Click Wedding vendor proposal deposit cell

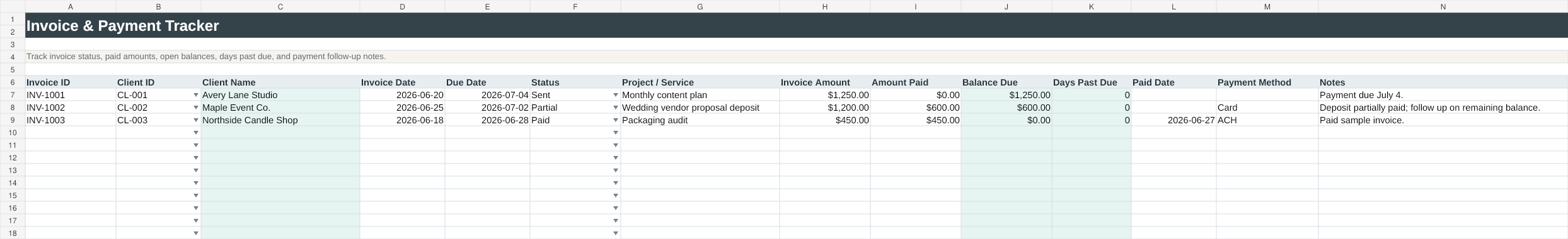(700, 108)
